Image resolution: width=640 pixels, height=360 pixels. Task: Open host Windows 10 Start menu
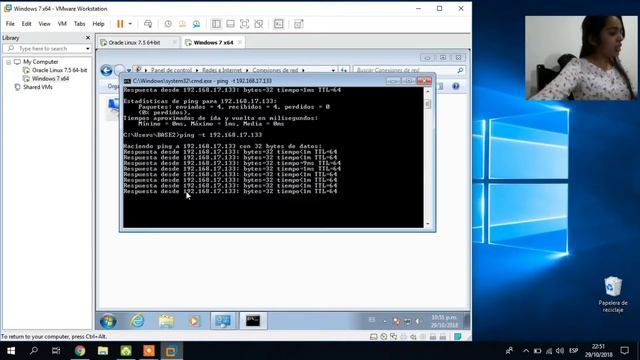(11, 351)
